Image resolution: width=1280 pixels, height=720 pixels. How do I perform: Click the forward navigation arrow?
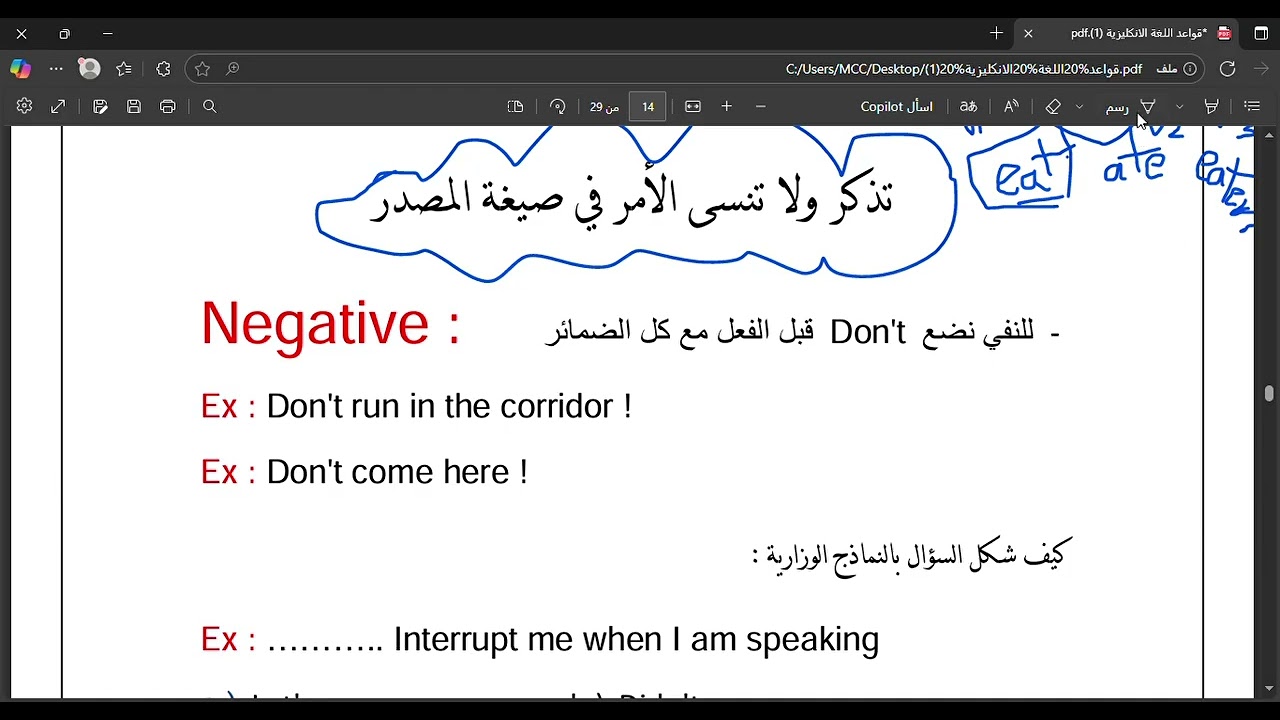[x=1261, y=69]
